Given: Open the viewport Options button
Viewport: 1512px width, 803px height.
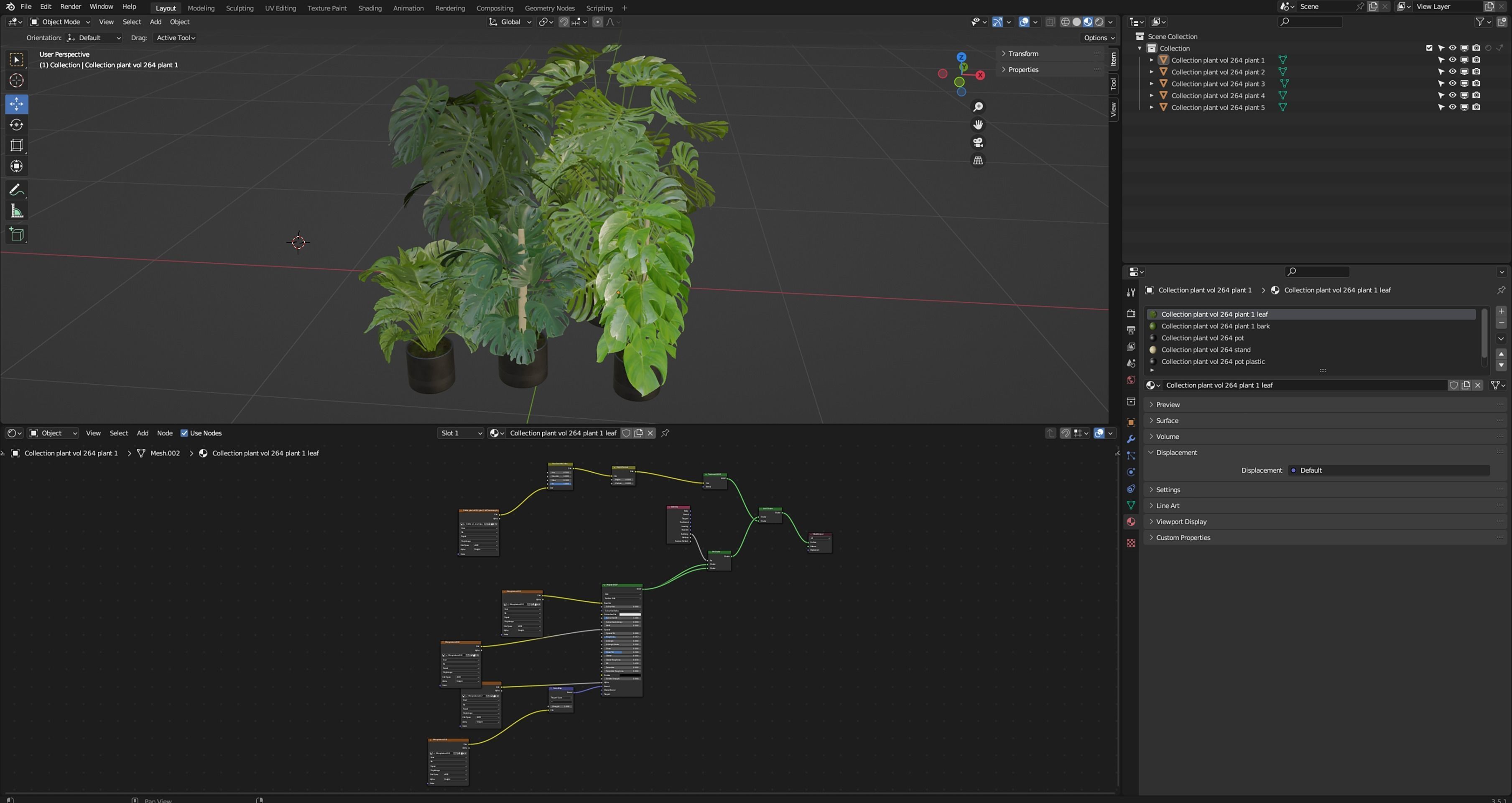Looking at the screenshot, I should [x=1099, y=38].
